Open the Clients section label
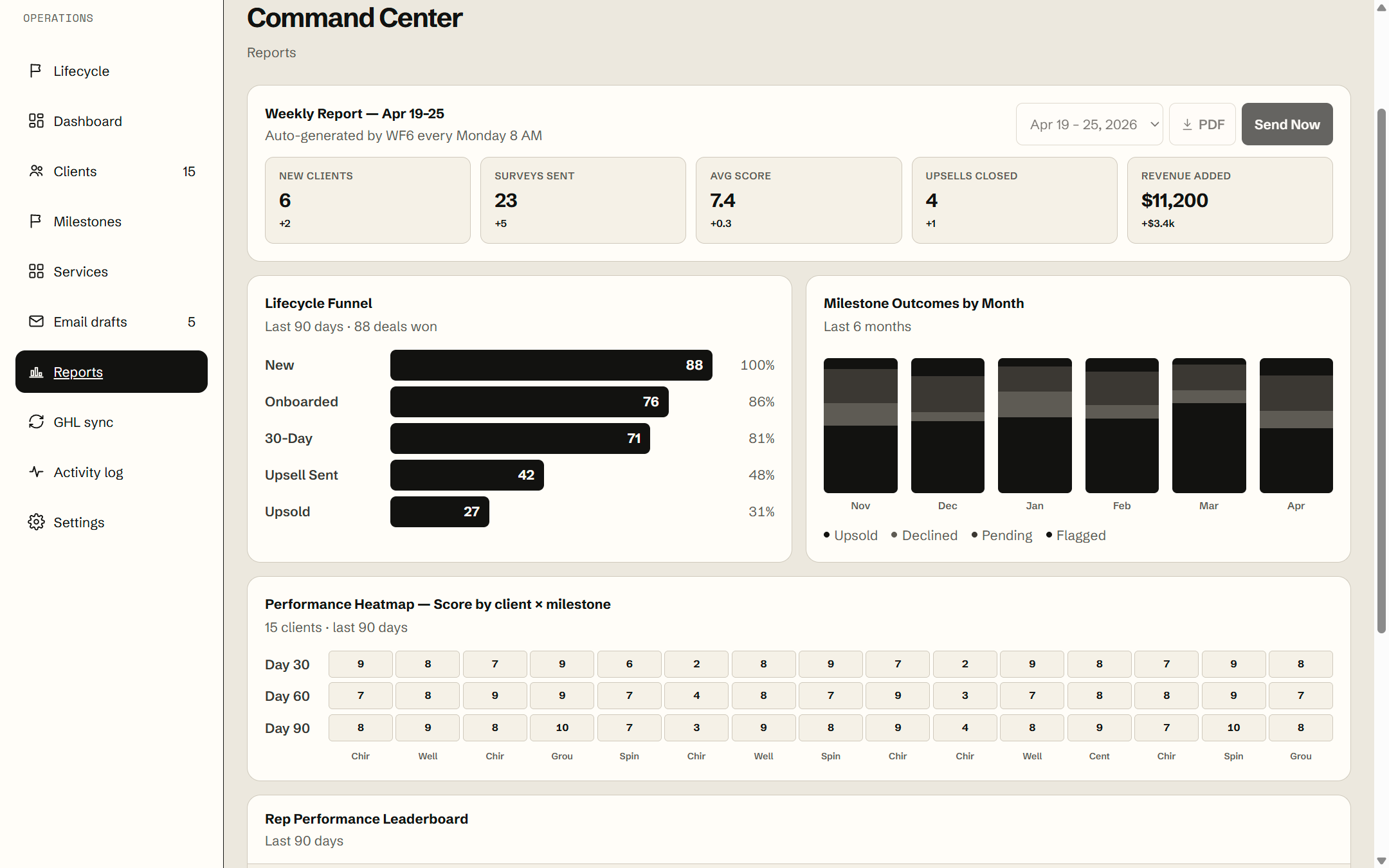The width and height of the screenshot is (1389, 868). 75,172
